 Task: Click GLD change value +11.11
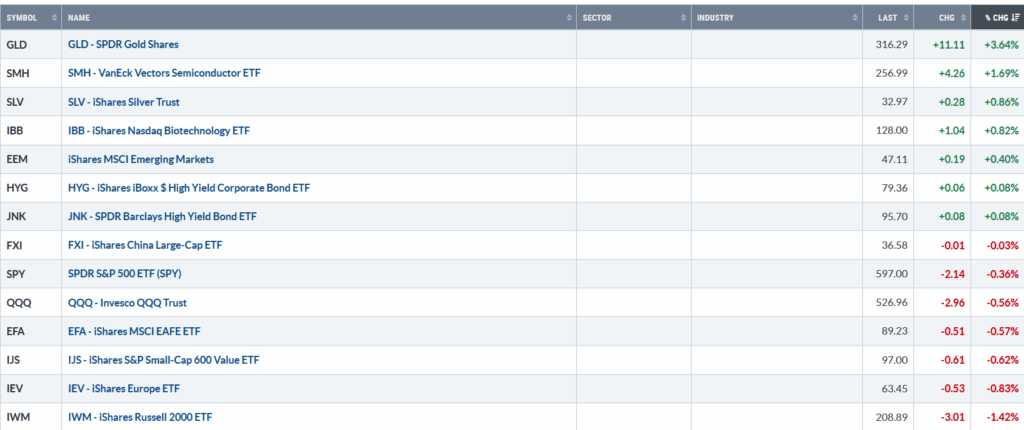(950, 44)
